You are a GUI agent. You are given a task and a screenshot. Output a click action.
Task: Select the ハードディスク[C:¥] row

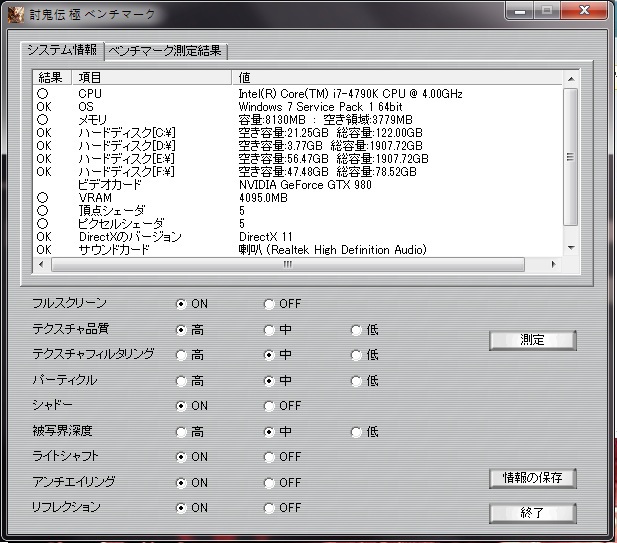click(298, 133)
